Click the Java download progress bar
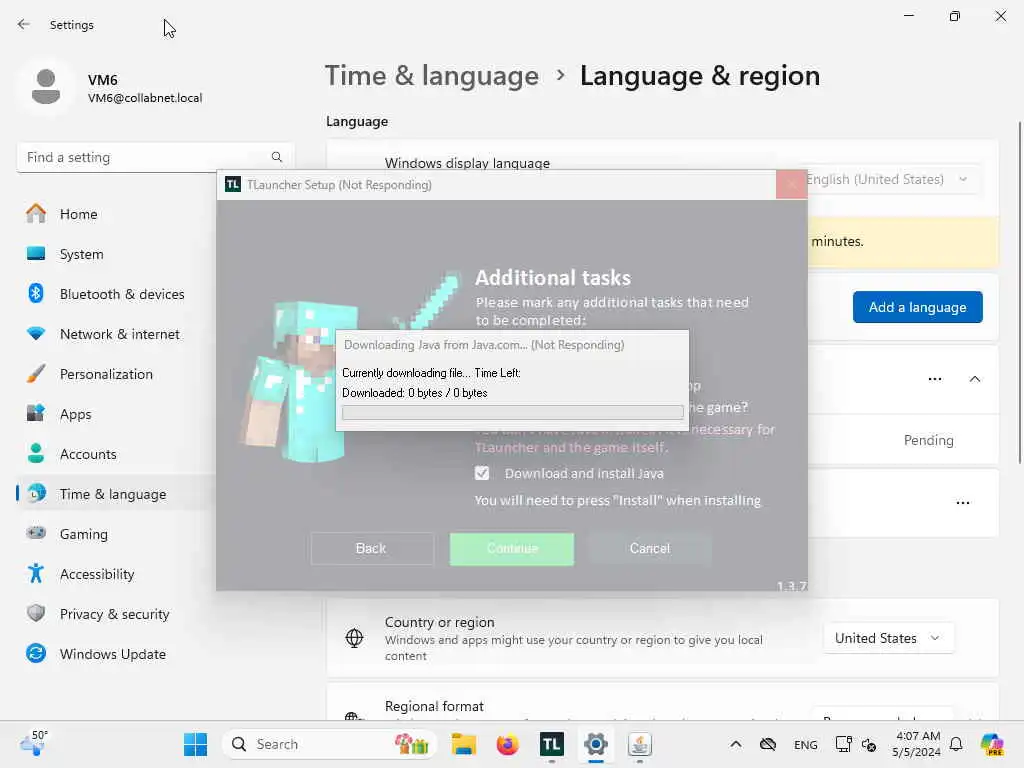This screenshot has width=1024, height=768. [513, 413]
